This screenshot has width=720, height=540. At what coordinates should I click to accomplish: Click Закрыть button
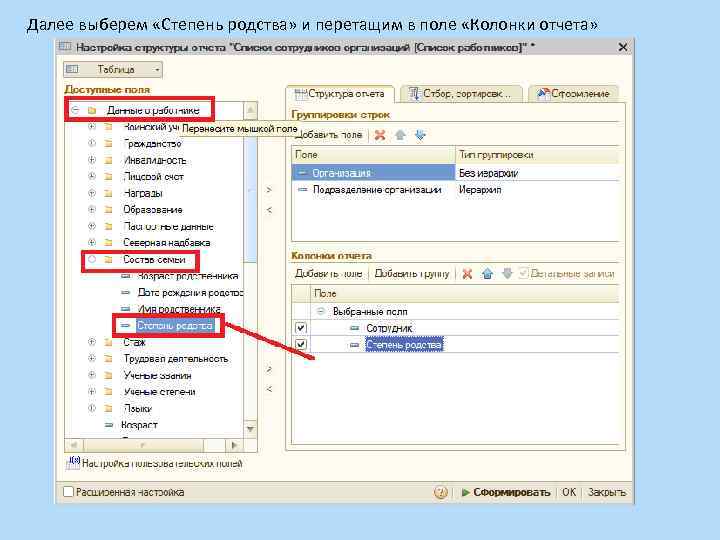point(607,492)
